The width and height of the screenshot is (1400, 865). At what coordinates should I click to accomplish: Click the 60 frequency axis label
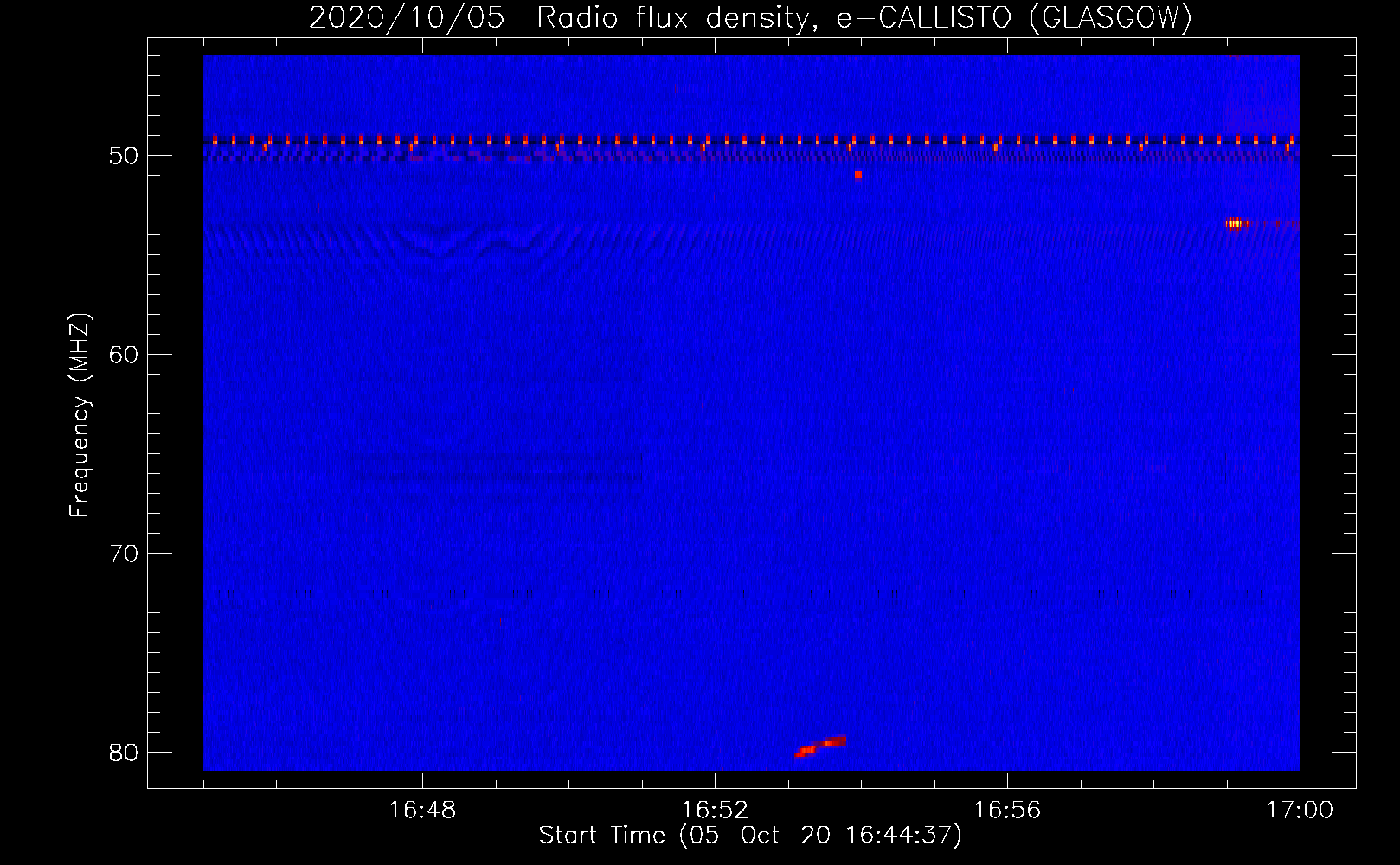[125, 355]
